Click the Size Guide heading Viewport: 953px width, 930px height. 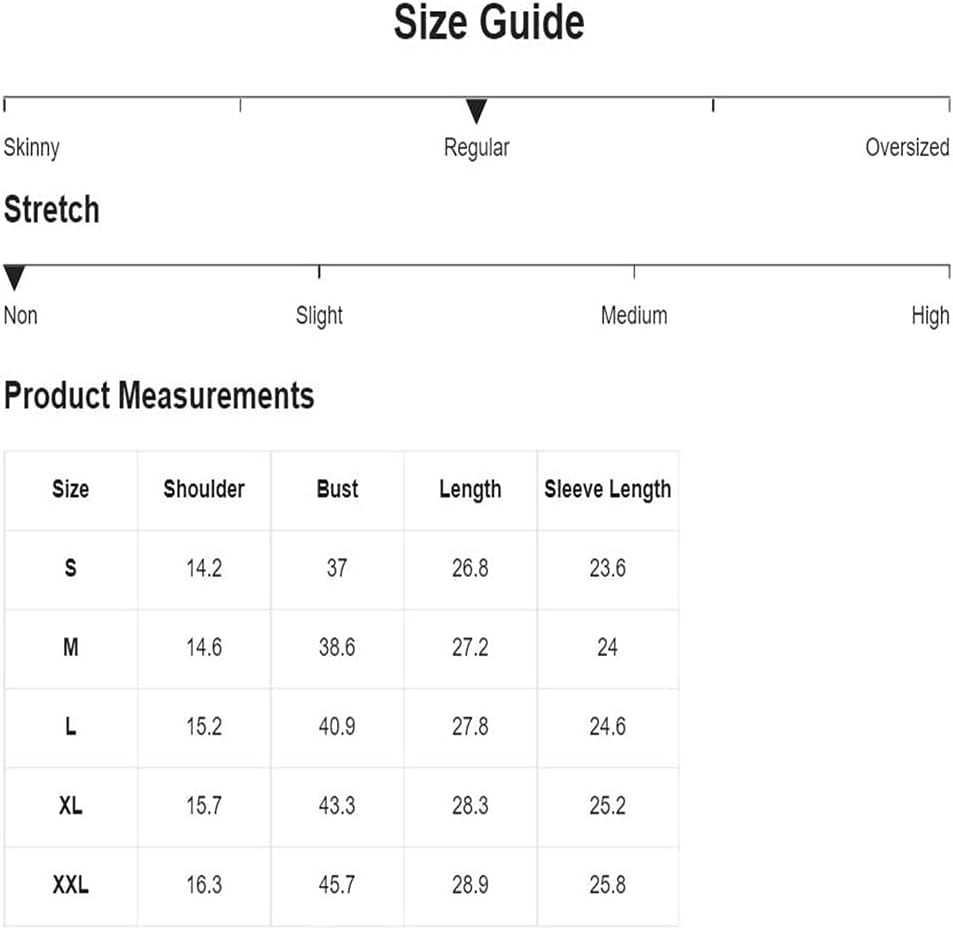[x=489, y=22]
